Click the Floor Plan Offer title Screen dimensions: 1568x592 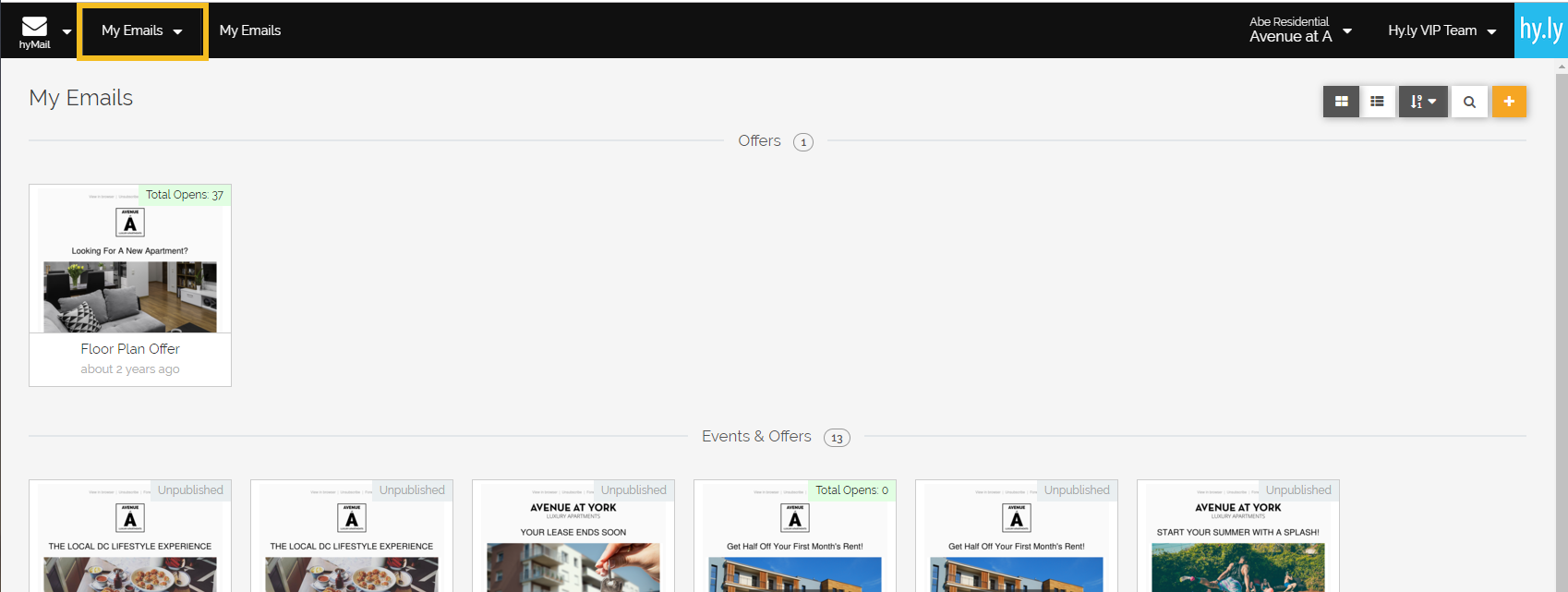tap(130, 349)
